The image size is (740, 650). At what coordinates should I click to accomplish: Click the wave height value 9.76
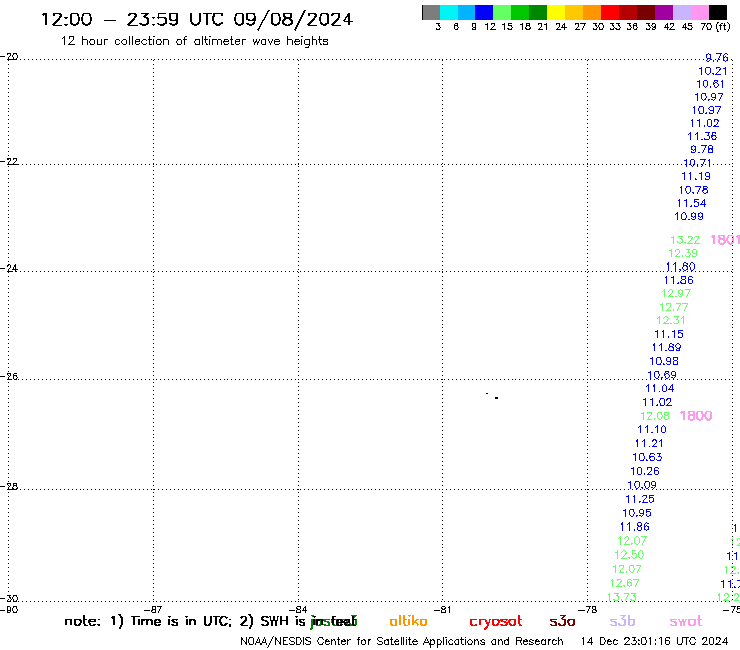tap(716, 58)
